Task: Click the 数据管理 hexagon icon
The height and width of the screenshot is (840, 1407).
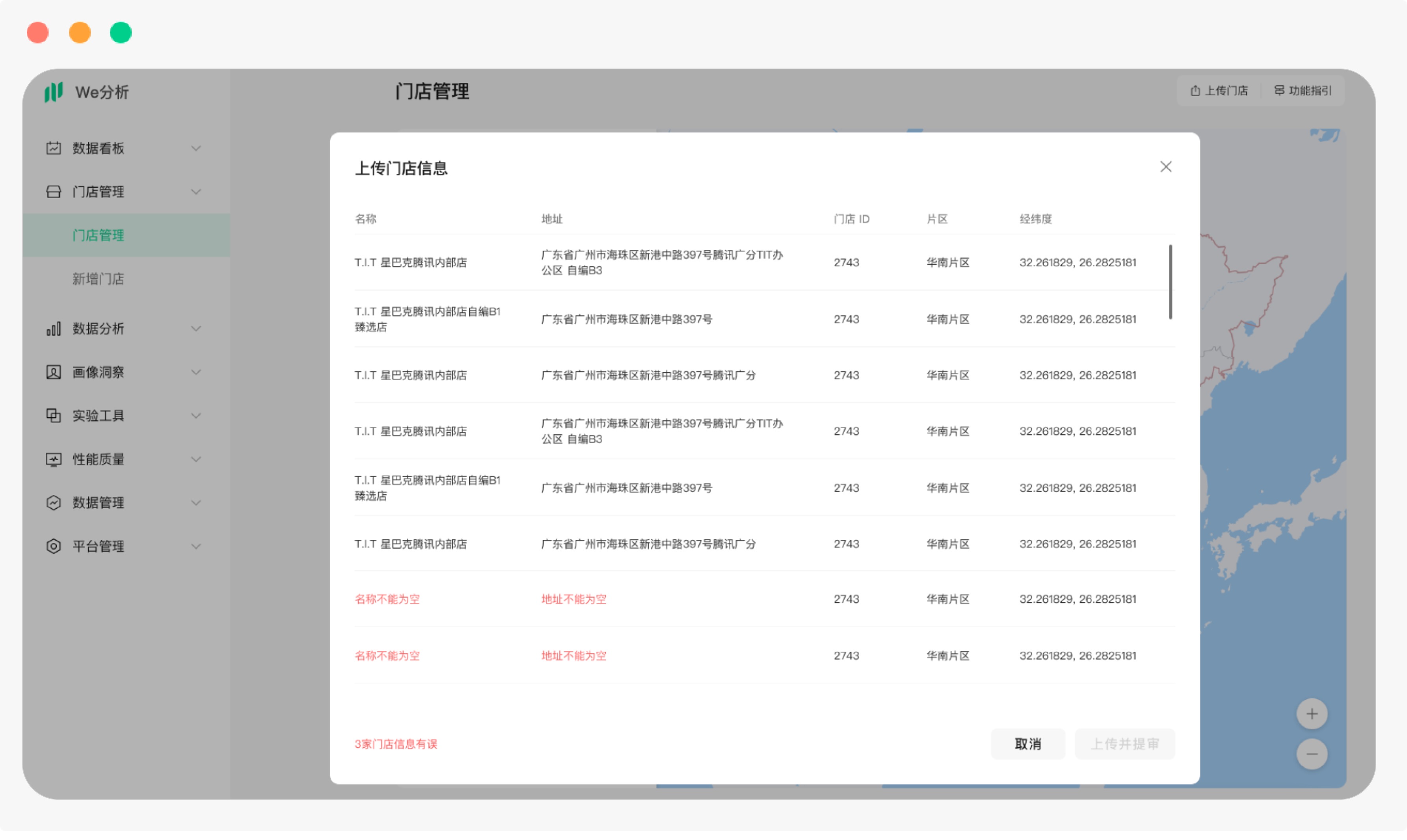Action: coord(53,503)
